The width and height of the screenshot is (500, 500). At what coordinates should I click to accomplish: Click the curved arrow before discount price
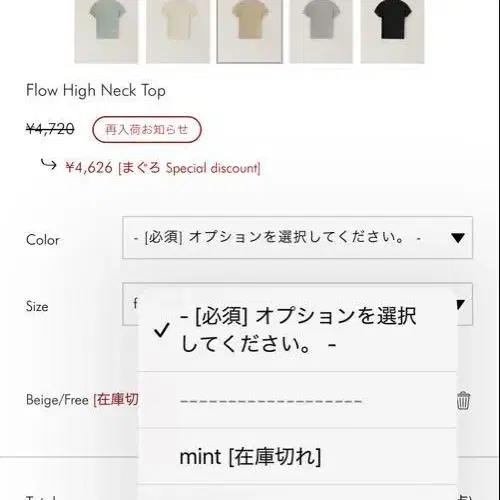coord(48,164)
